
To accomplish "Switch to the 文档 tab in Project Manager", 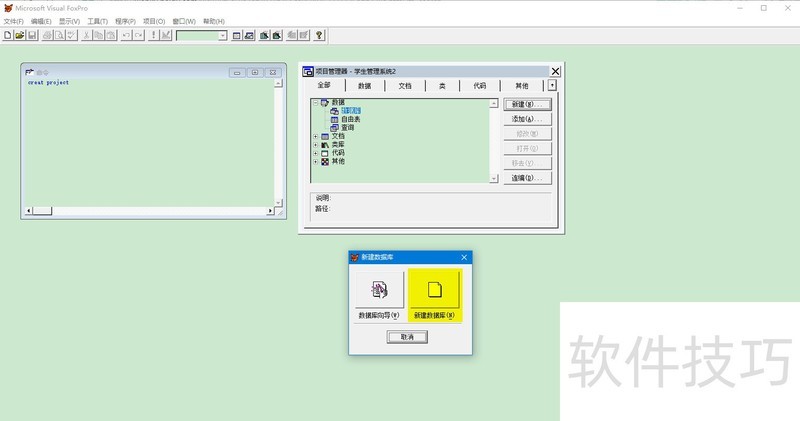I will (x=405, y=86).
